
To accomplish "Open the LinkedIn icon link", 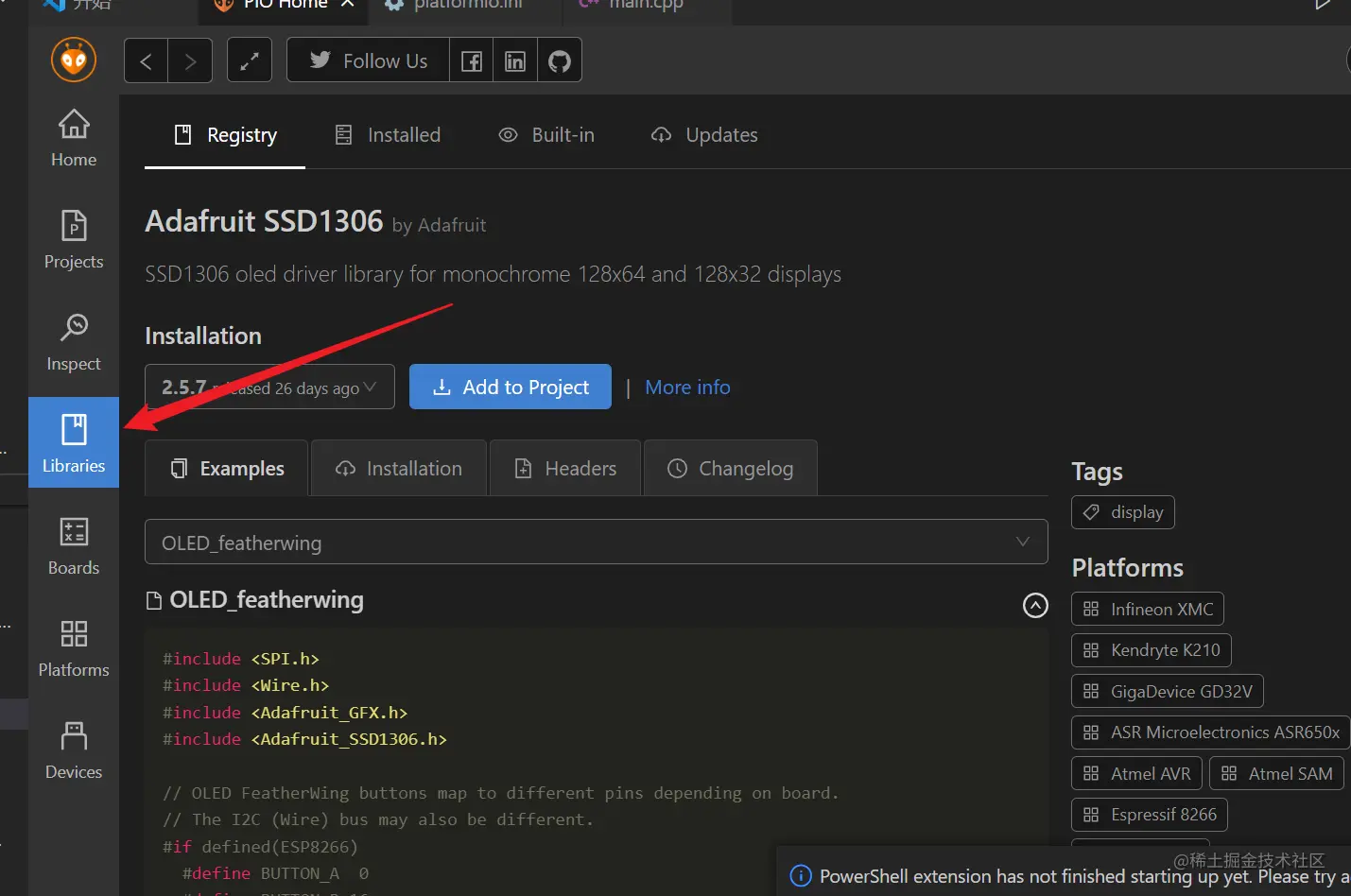I will point(515,60).
